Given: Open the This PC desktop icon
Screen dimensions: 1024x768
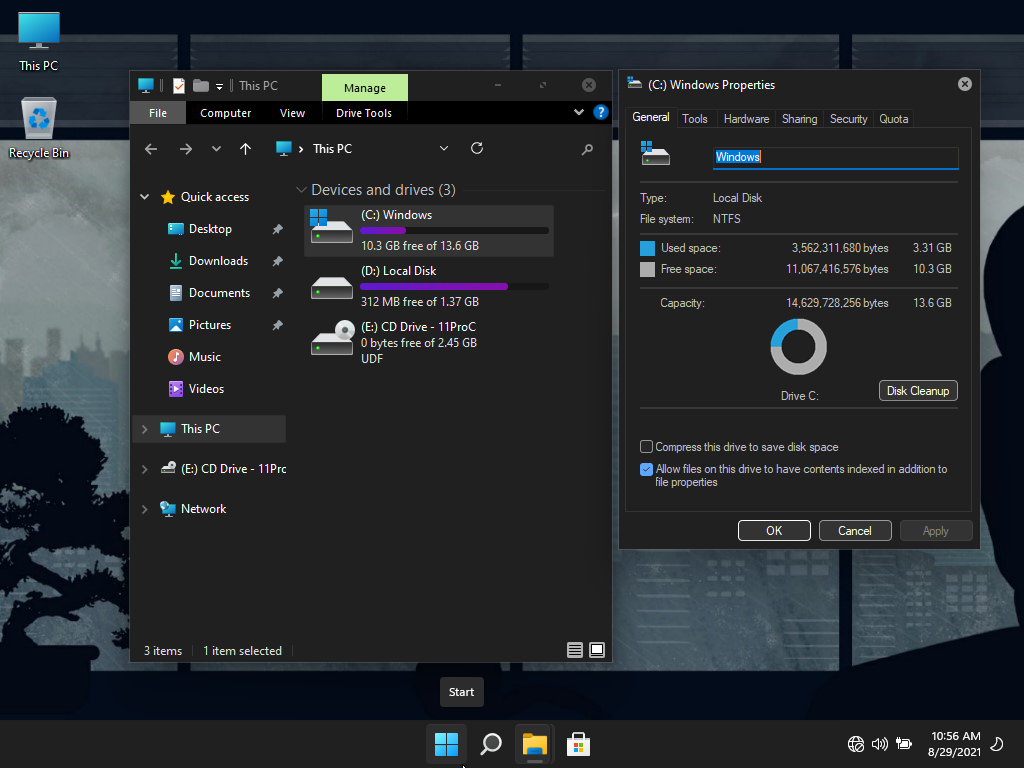Looking at the screenshot, I should (x=39, y=42).
